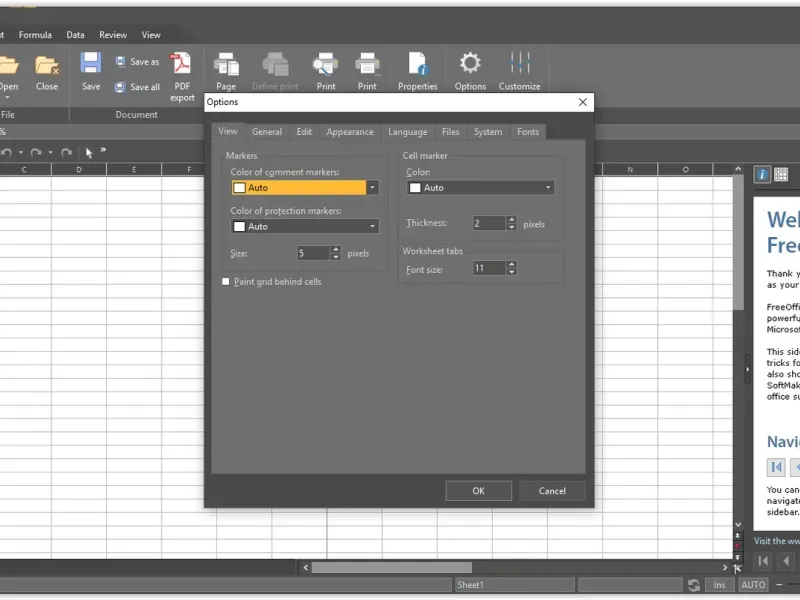Click the Open file icon in ribbon

[x=9, y=65]
